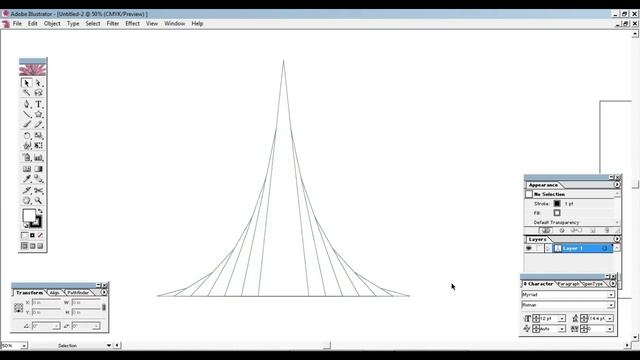Select the Direct Selection tool
Screen dimensions: 640x360
tap(38, 83)
